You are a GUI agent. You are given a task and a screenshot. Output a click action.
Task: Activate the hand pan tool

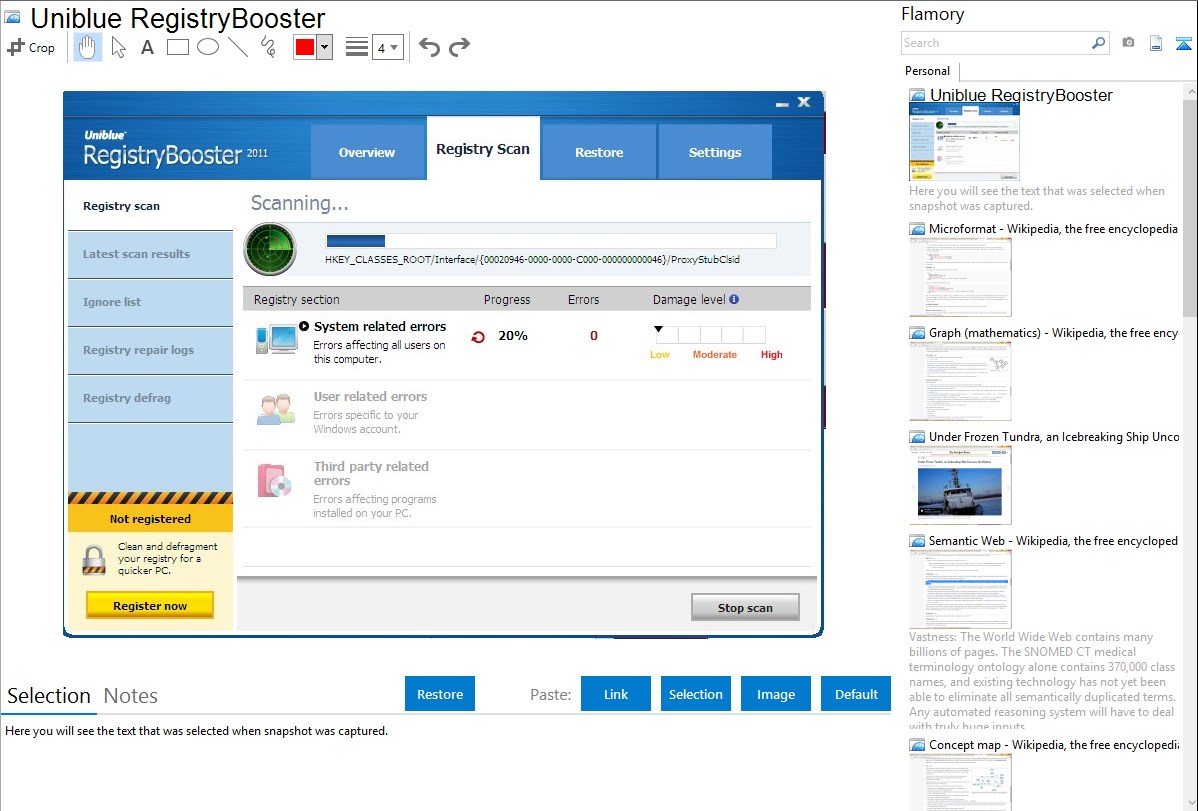click(x=87, y=47)
